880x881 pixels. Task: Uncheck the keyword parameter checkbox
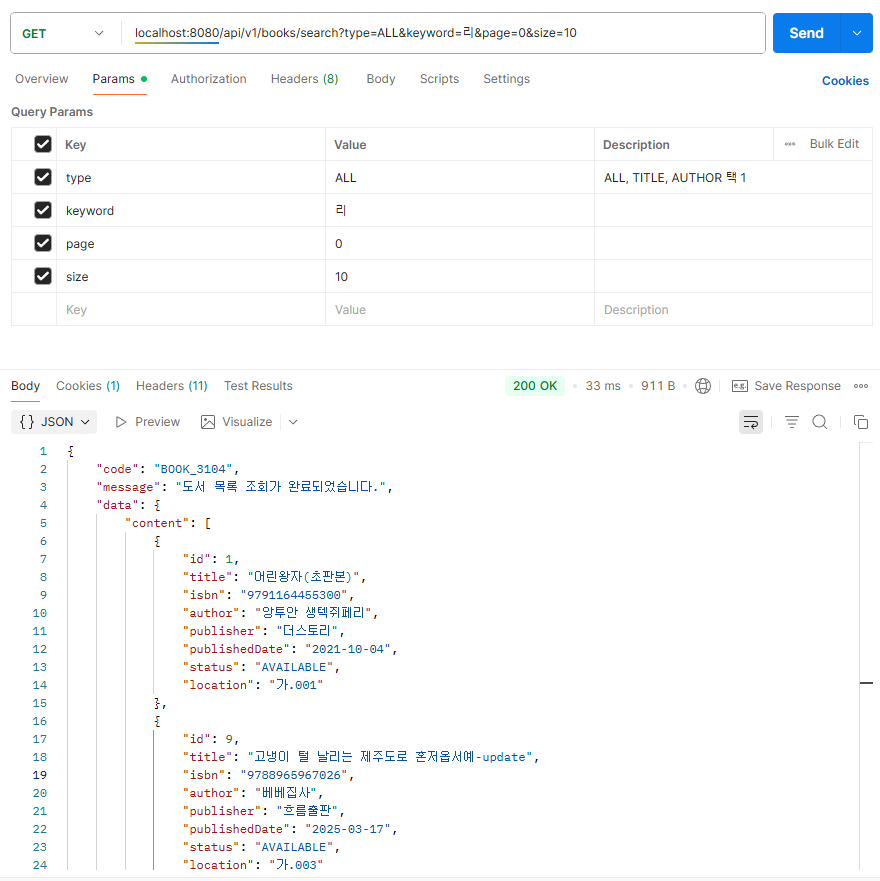(43, 210)
